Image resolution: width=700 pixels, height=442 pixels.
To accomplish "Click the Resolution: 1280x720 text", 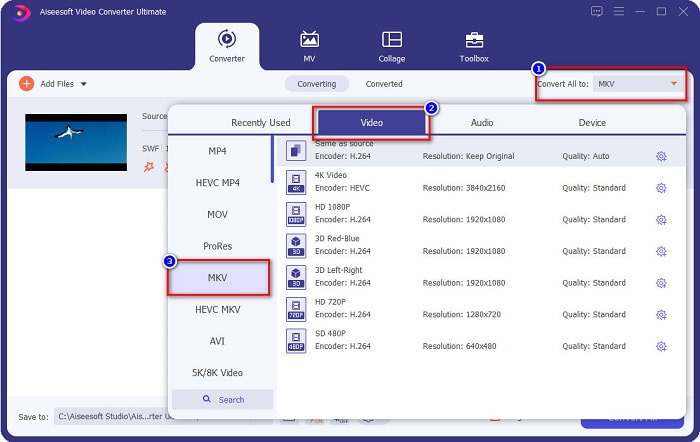I will [462, 314].
